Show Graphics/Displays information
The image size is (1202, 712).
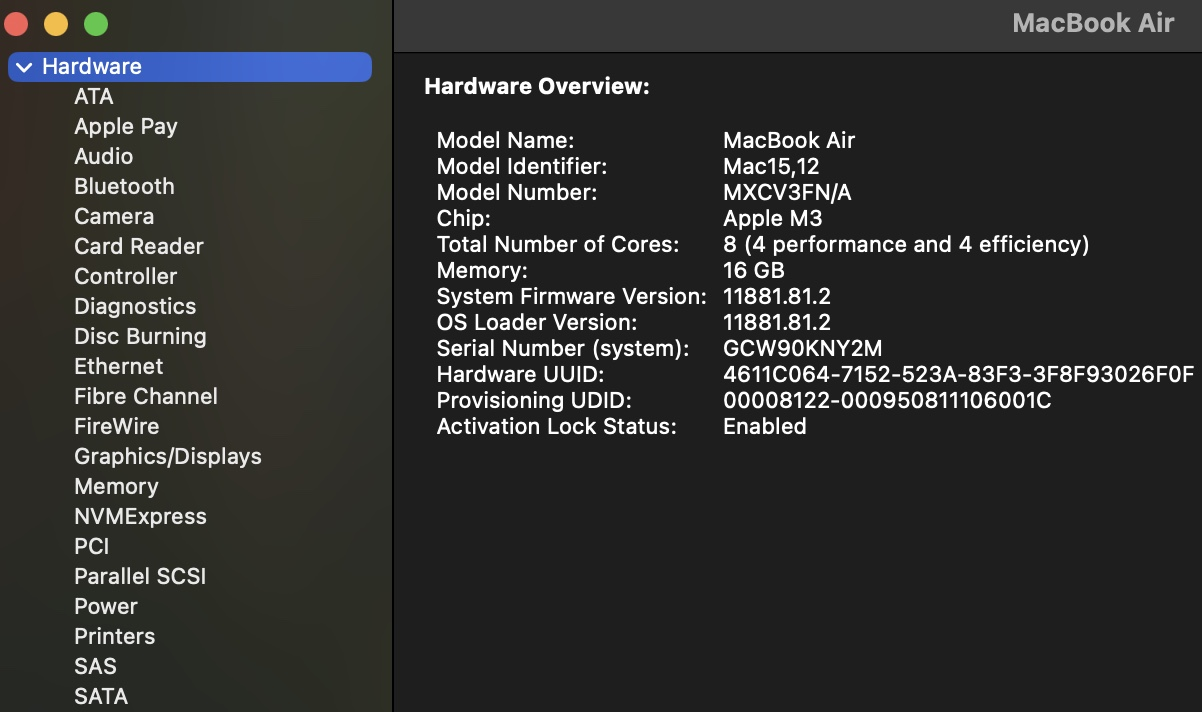[168, 456]
